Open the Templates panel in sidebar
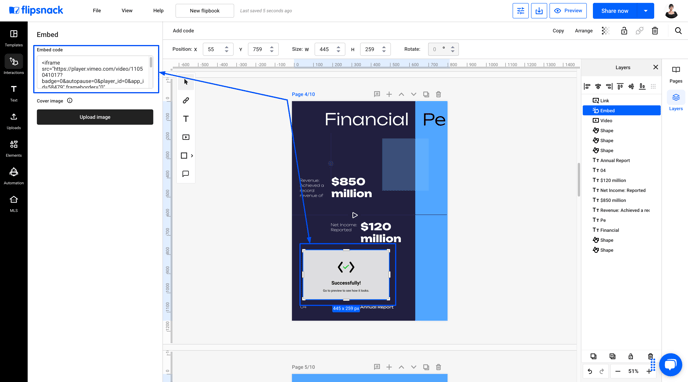Viewport: 688px width, 382px height. 14,38
